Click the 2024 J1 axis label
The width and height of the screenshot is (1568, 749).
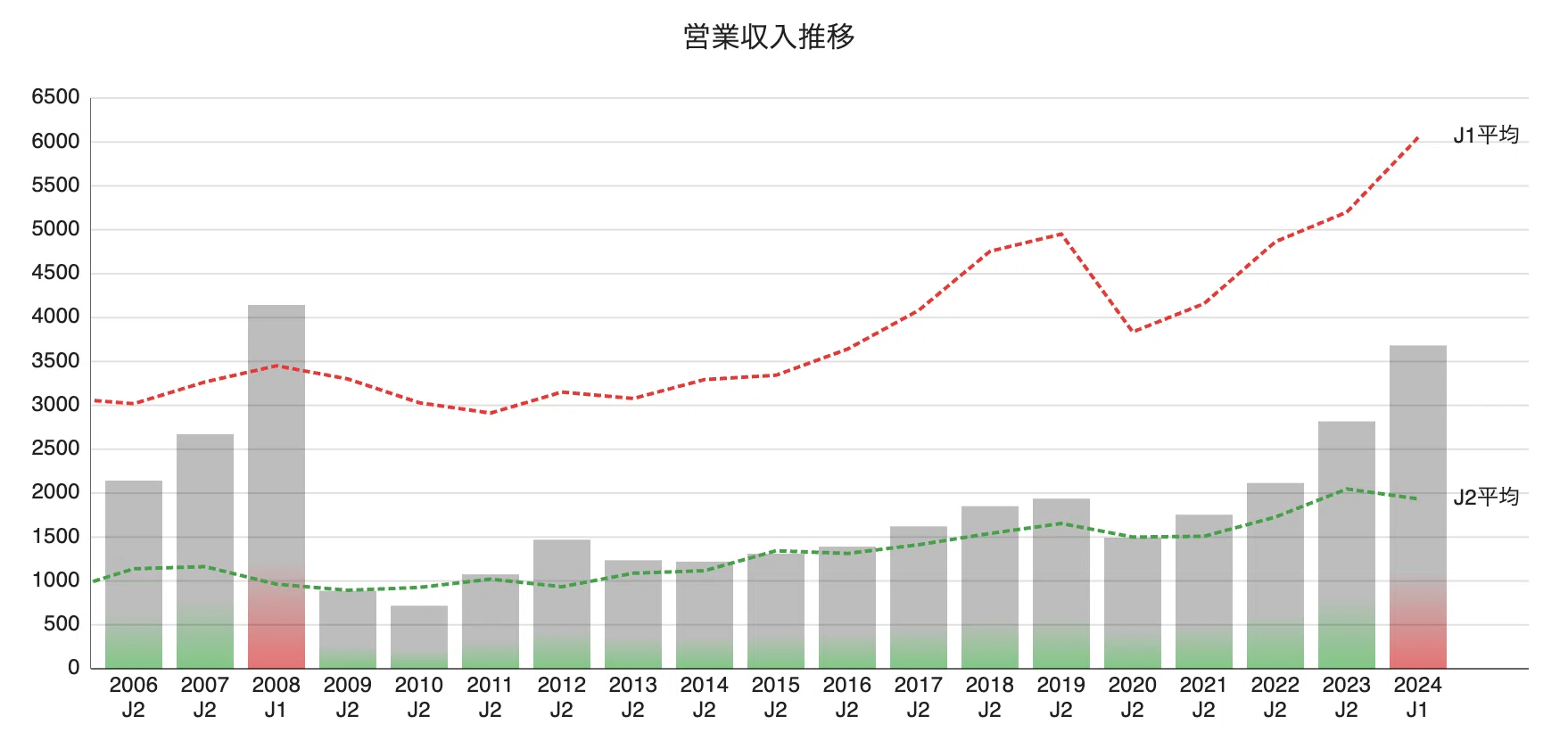click(1418, 697)
